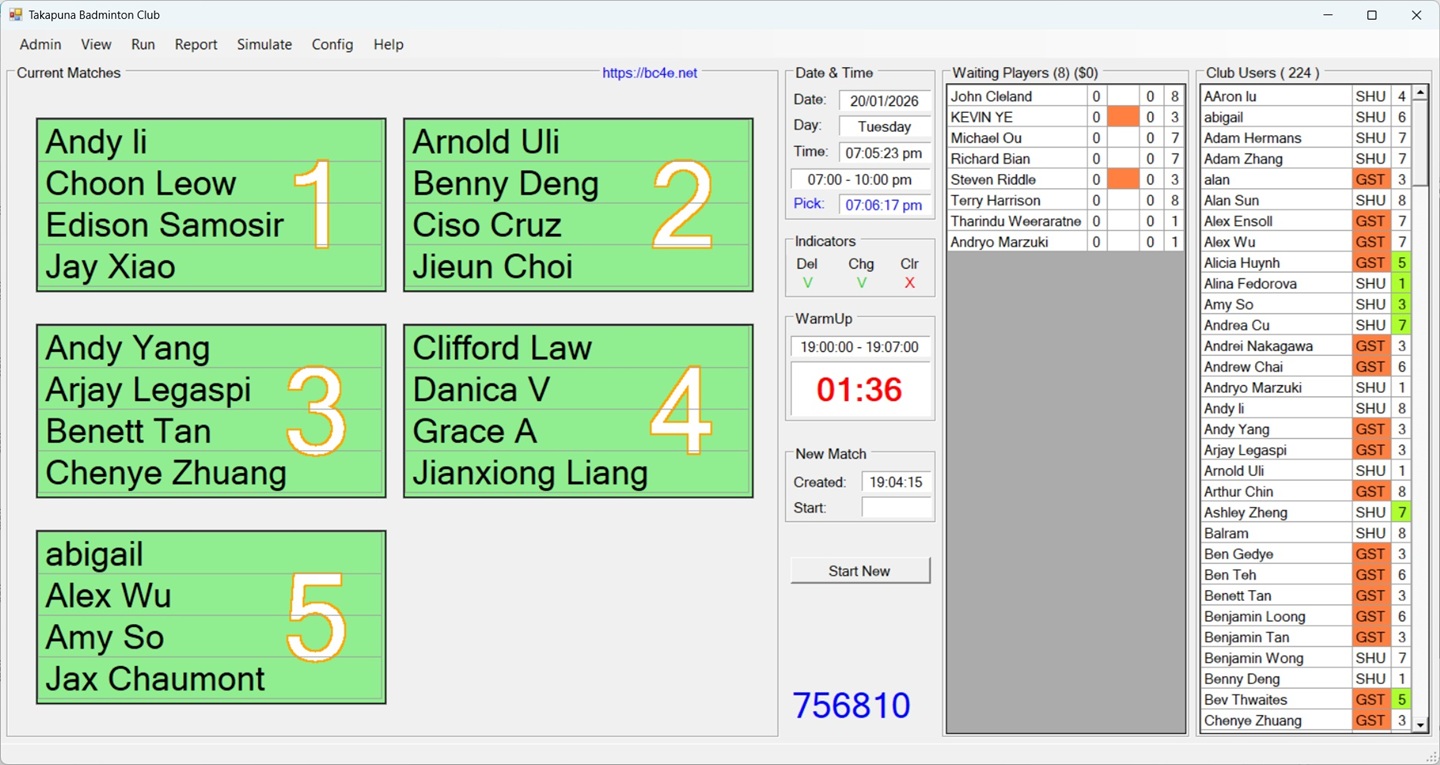This screenshot has height=765, width=1440.
Task: Open the bc4e.net hyperlink
Action: tap(649, 73)
